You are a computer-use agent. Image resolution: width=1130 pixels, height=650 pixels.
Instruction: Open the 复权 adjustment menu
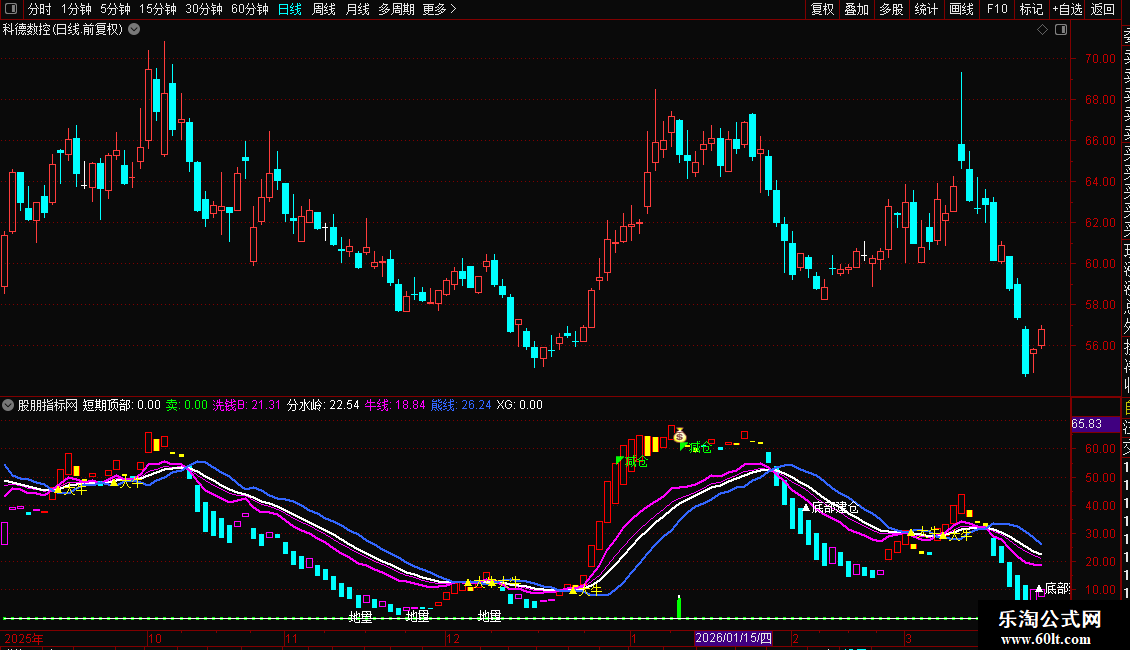(822, 9)
